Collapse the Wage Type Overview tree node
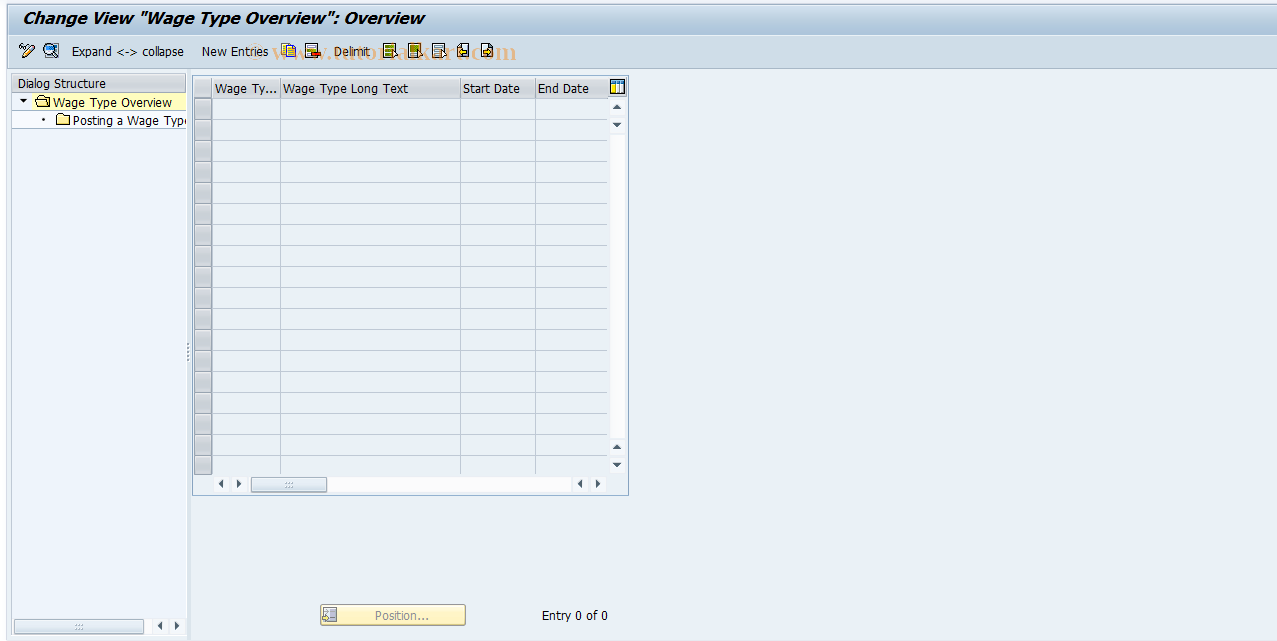This screenshot has height=641, width=1277. (24, 102)
